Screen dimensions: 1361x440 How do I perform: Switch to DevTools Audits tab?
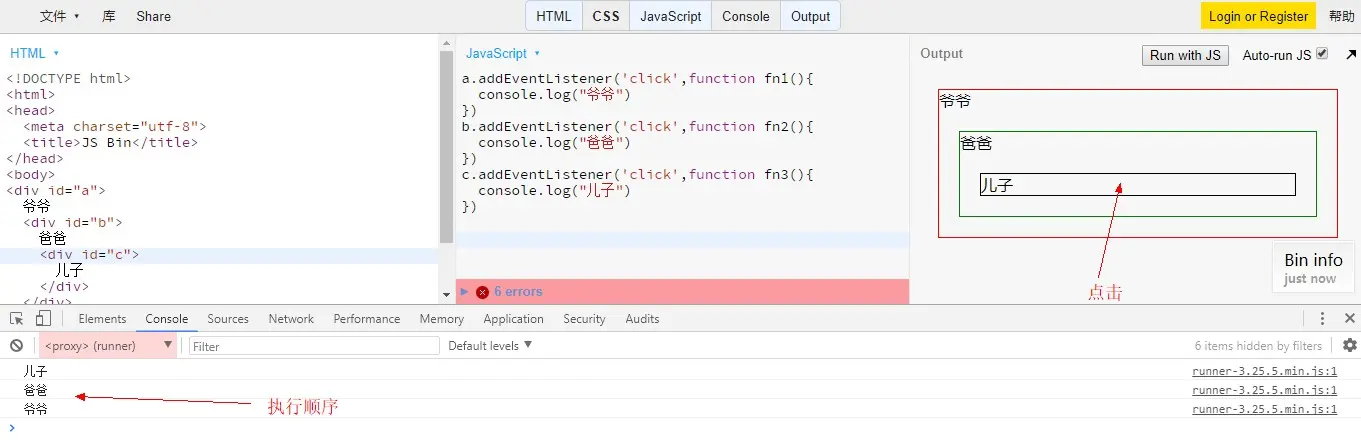click(x=642, y=319)
